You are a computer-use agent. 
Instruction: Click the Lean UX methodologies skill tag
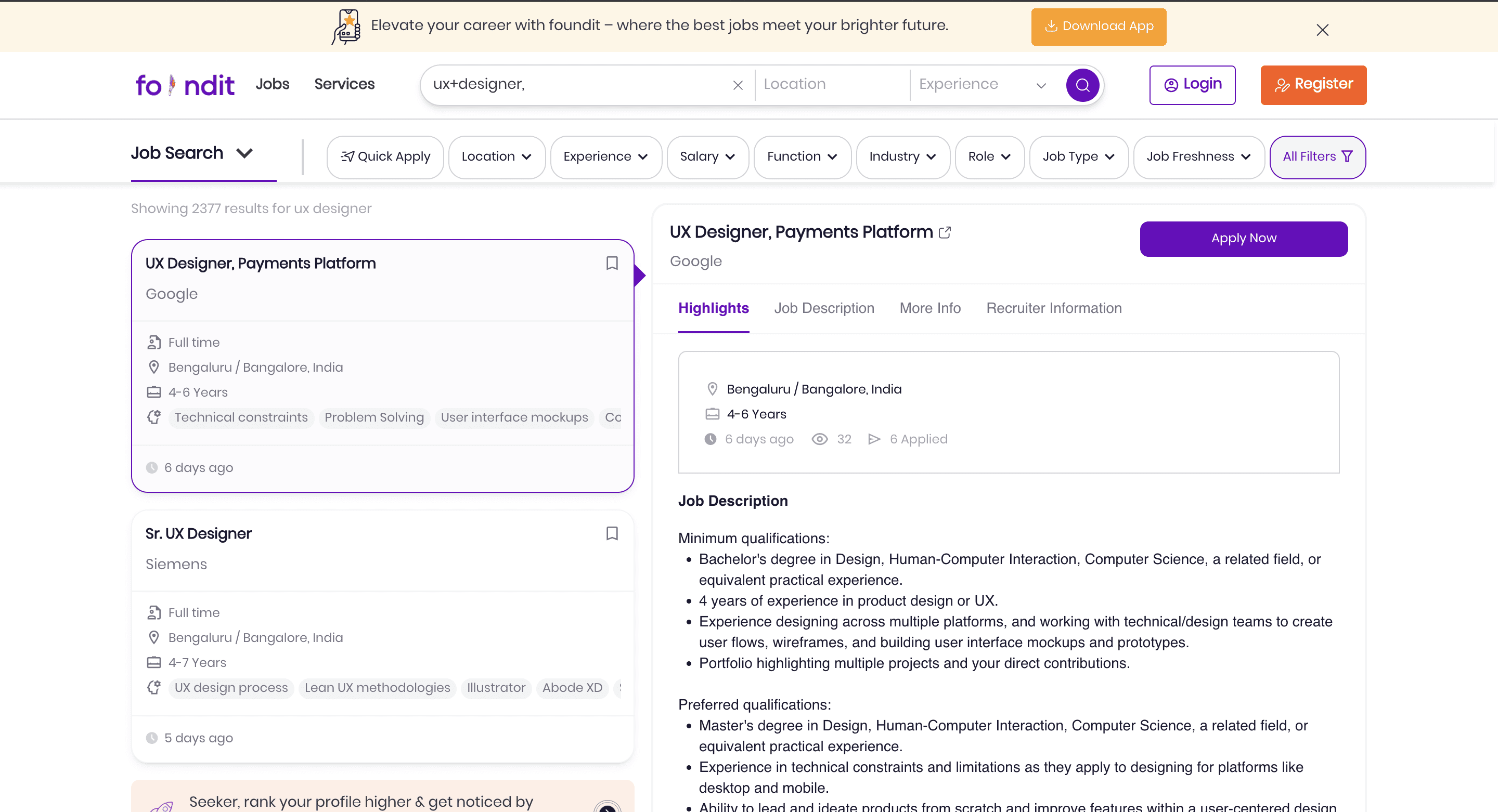[377, 687]
